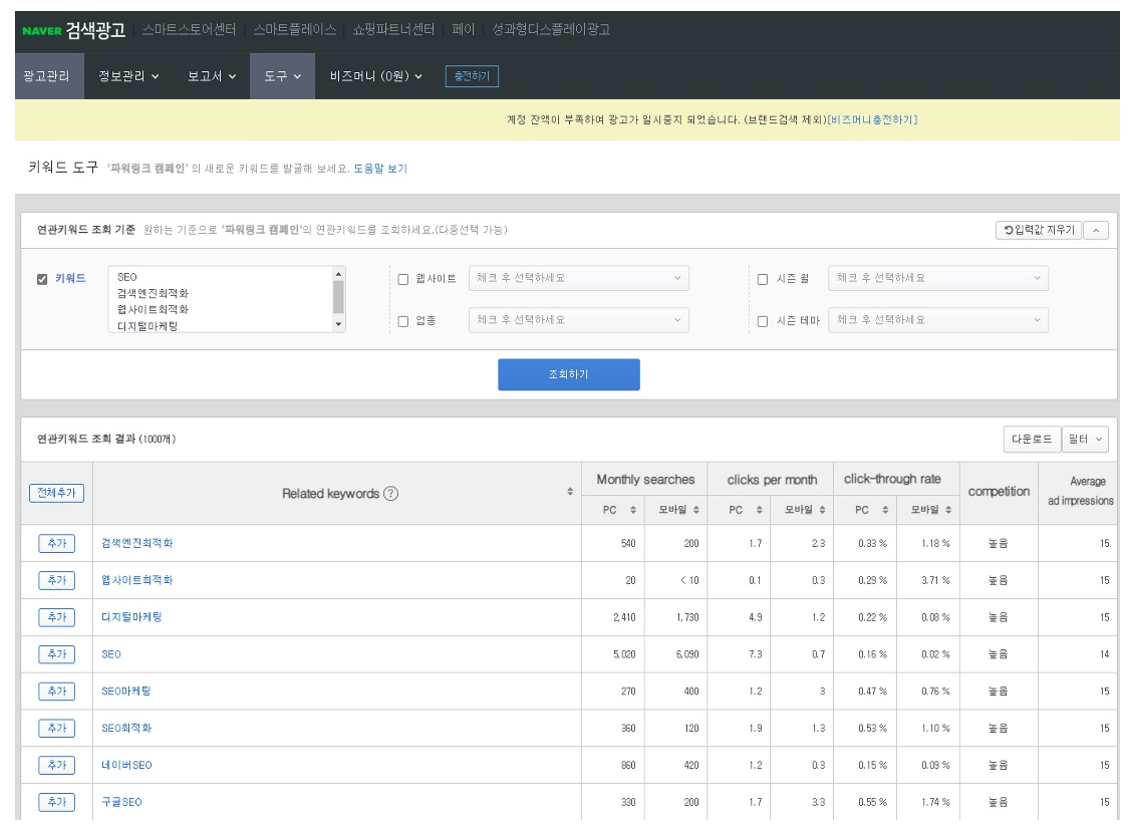Add the 구글SEO keyword with 추가

coord(56,802)
